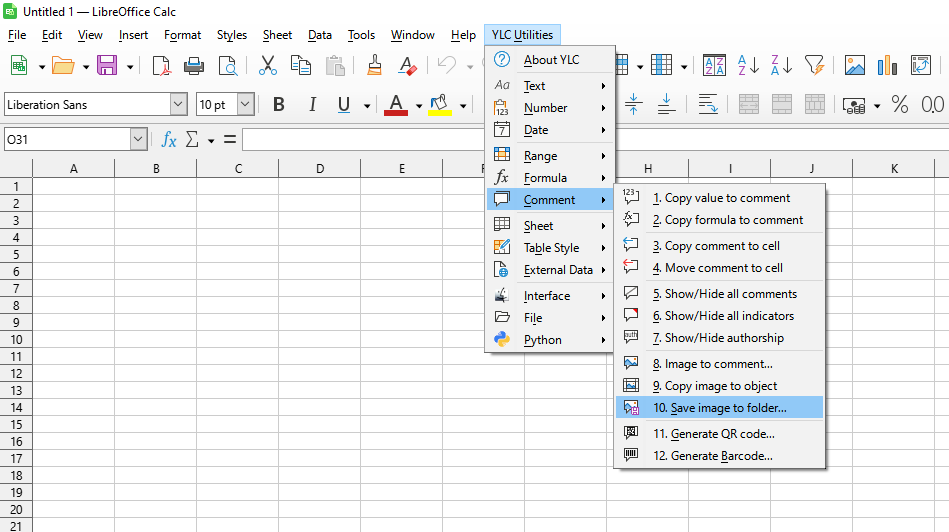
Task: Click the Insert Image icon
Action: click(x=854, y=66)
